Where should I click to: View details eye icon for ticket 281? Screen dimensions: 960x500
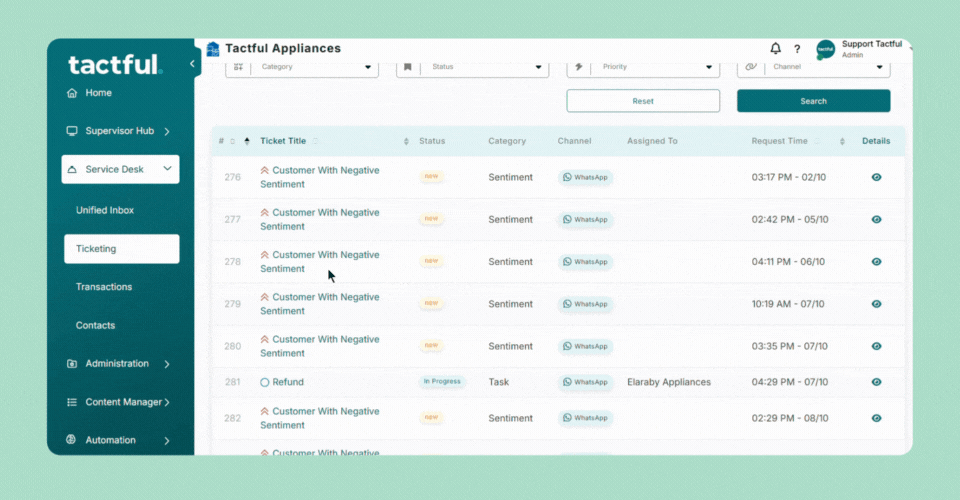point(876,382)
